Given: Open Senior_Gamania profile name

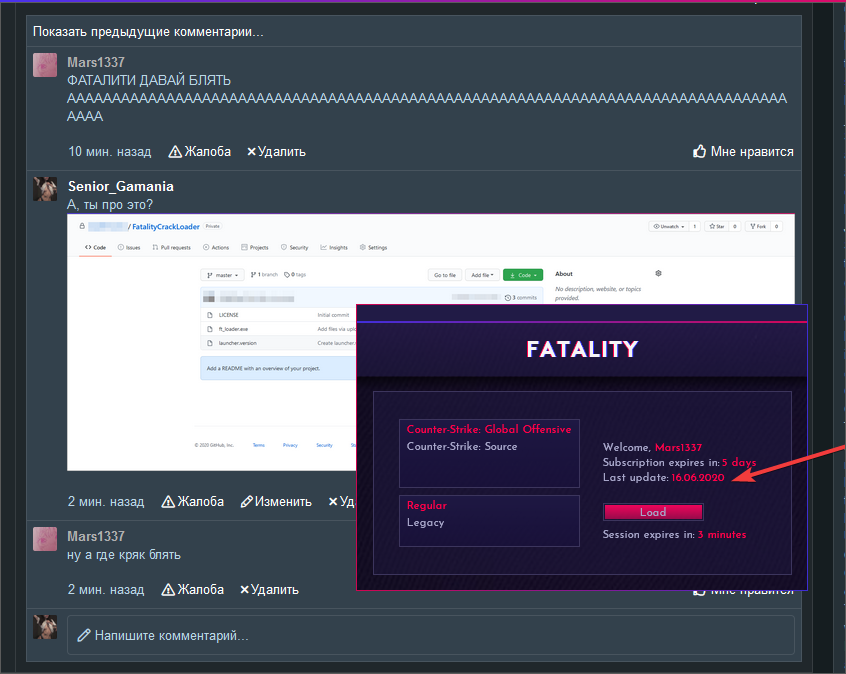Looking at the screenshot, I should coord(121,186).
